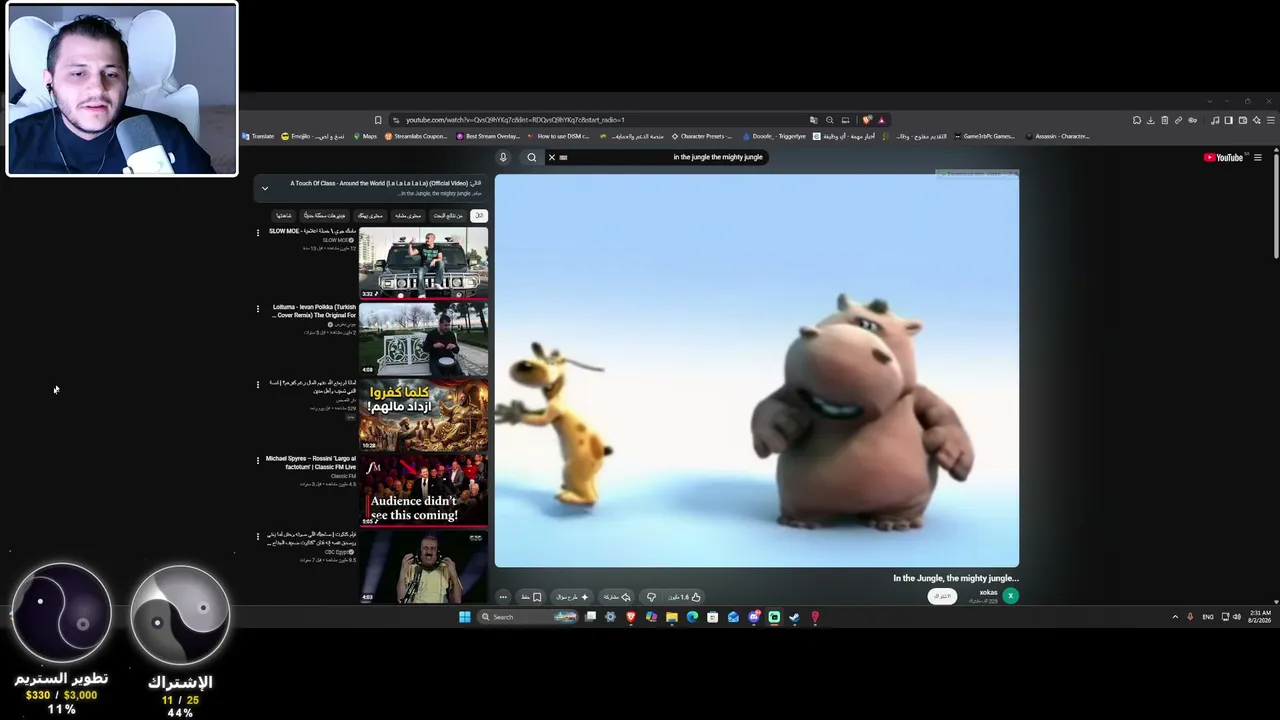Click the share arrow button
Image resolution: width=1280 pixels, height=720 pixels.
point(617,597)
